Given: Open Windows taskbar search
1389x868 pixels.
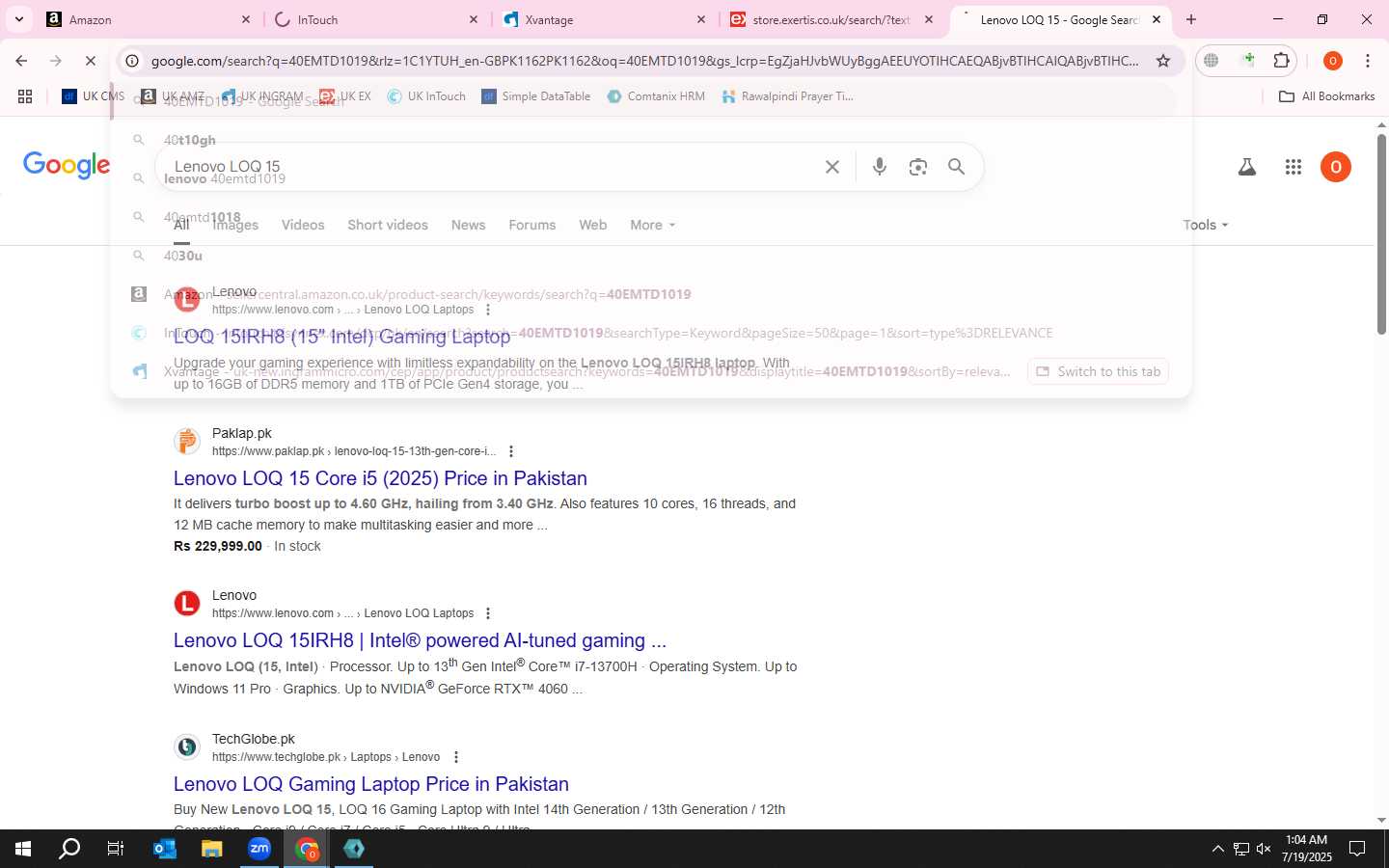Looking at the screenshot, I should click(69, 849).
